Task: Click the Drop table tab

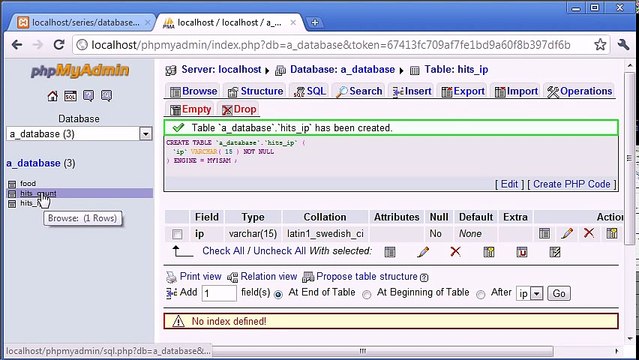Action: pyautogui.click(x=239, y=109)
